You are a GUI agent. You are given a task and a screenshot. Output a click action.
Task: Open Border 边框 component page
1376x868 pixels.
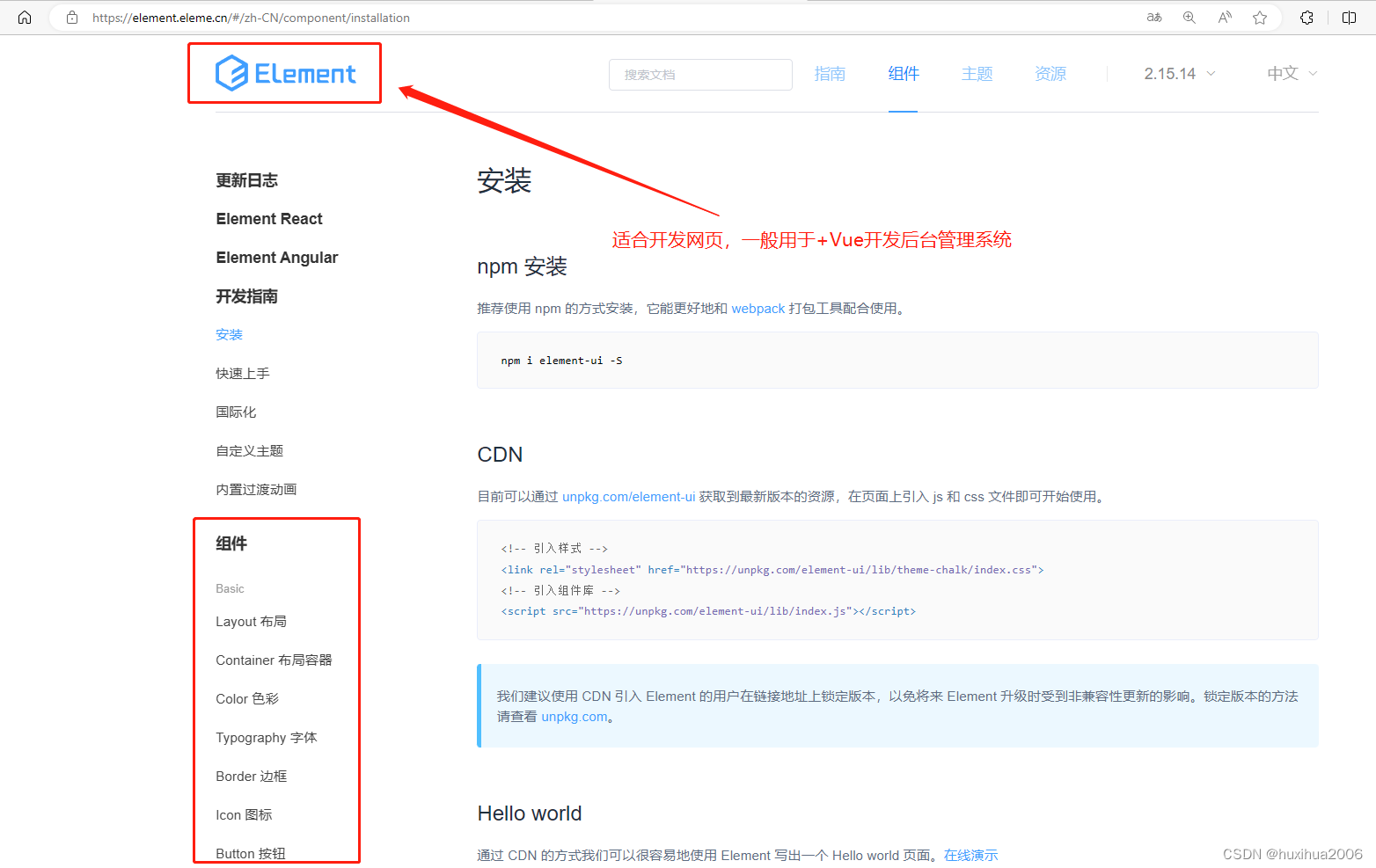click(x=252, y=777)
